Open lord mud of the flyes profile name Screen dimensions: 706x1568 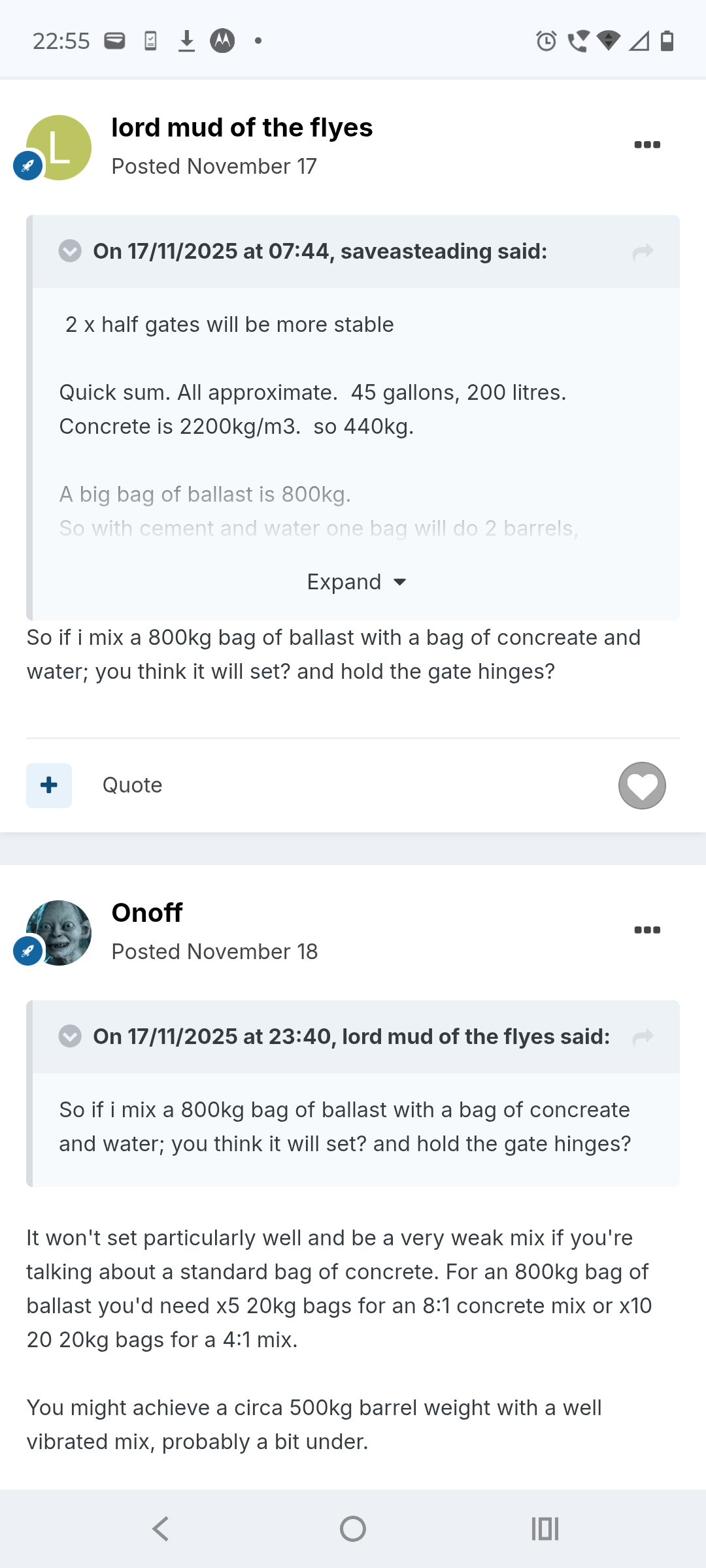pos(242,128)
